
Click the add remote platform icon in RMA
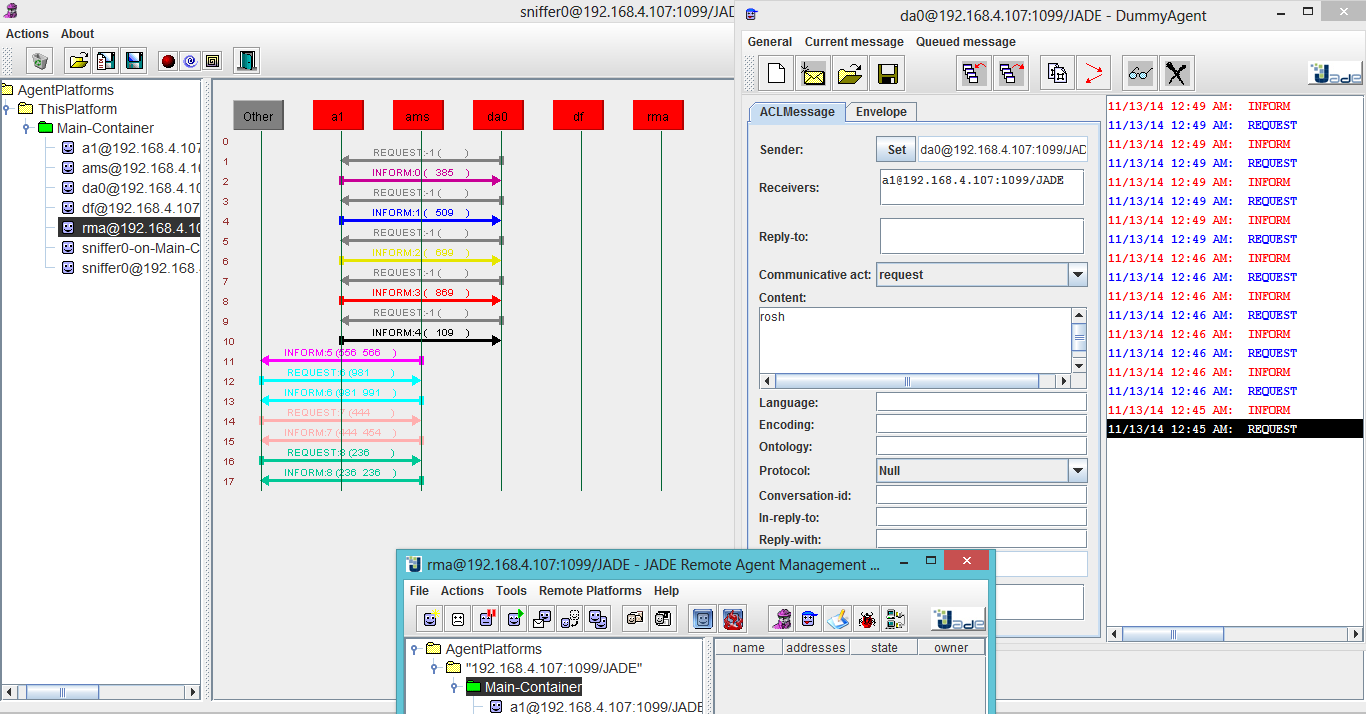pyautogui.click(x=894, y=619)
